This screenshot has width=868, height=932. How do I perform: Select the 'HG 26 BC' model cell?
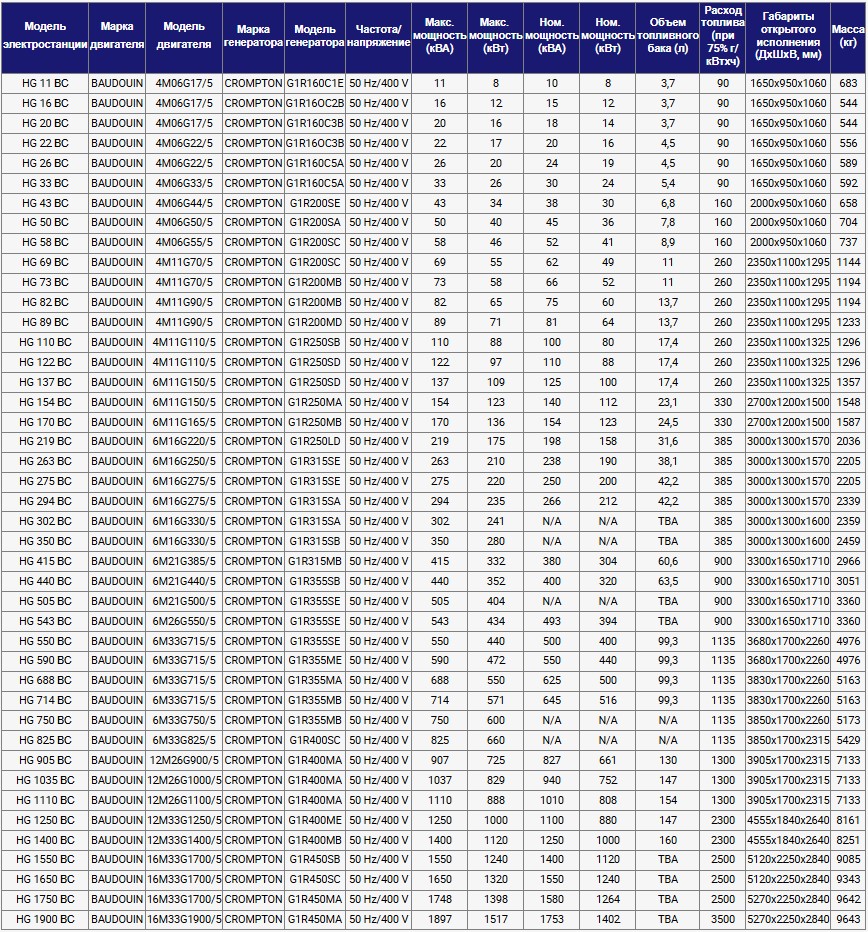point(45,163)
